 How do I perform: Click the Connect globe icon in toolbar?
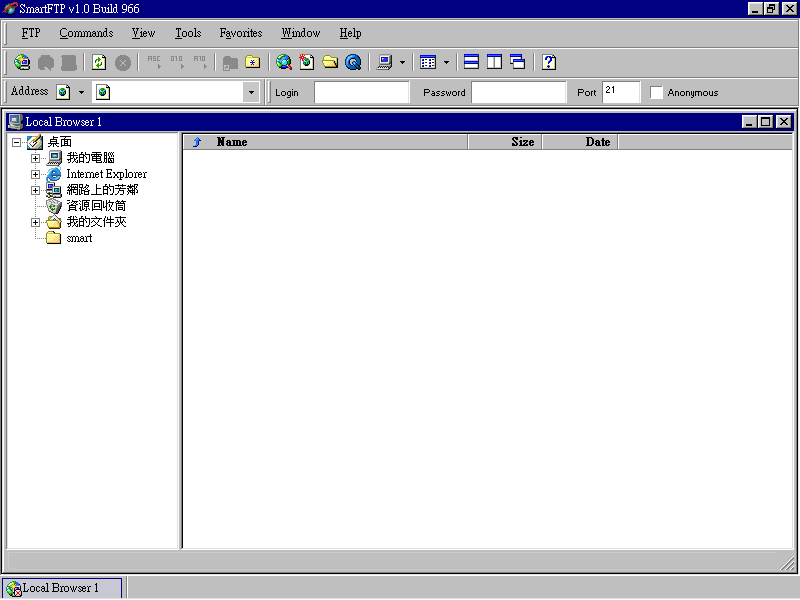point(22,62)
